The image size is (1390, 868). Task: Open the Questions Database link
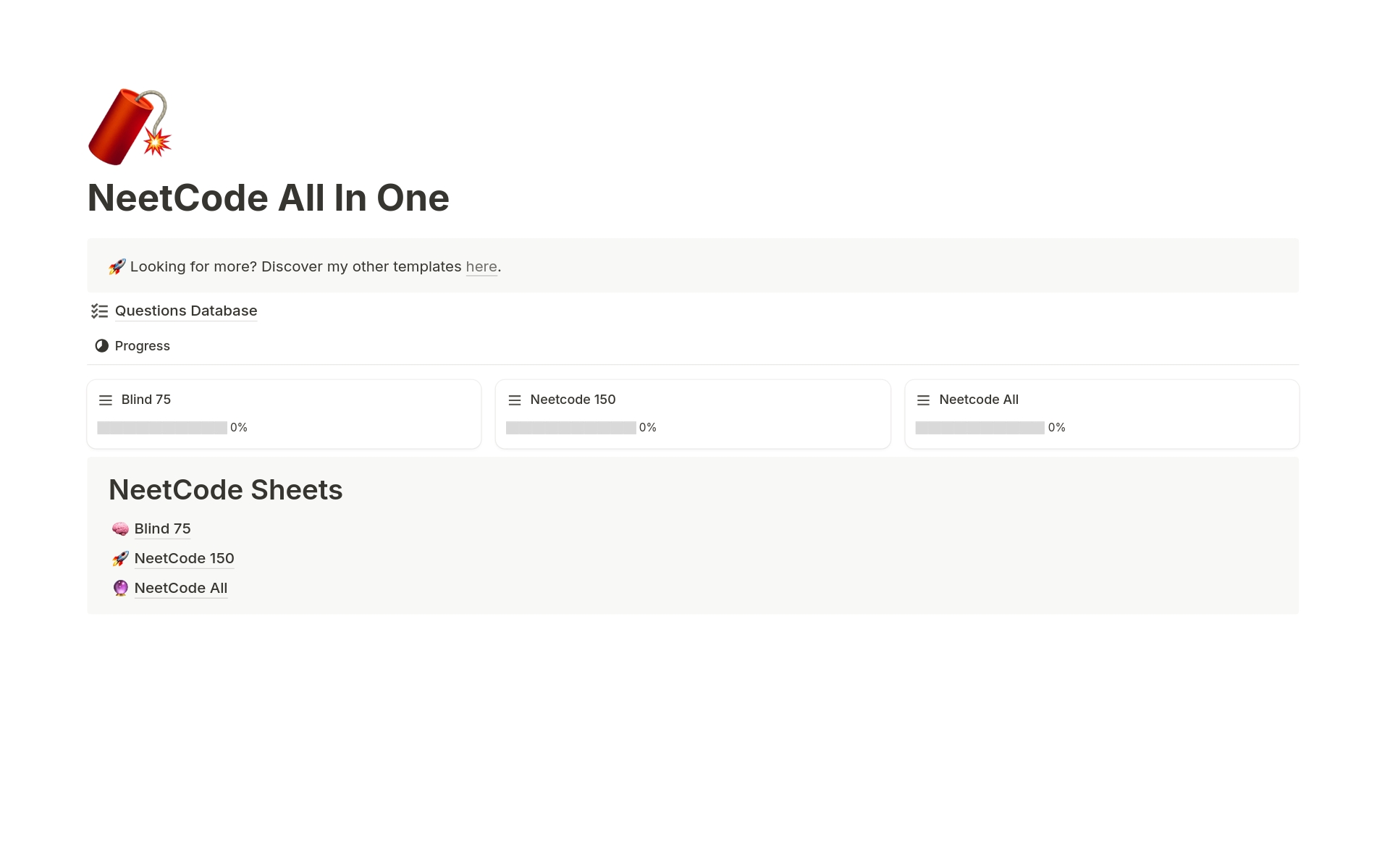pos(186,311)
